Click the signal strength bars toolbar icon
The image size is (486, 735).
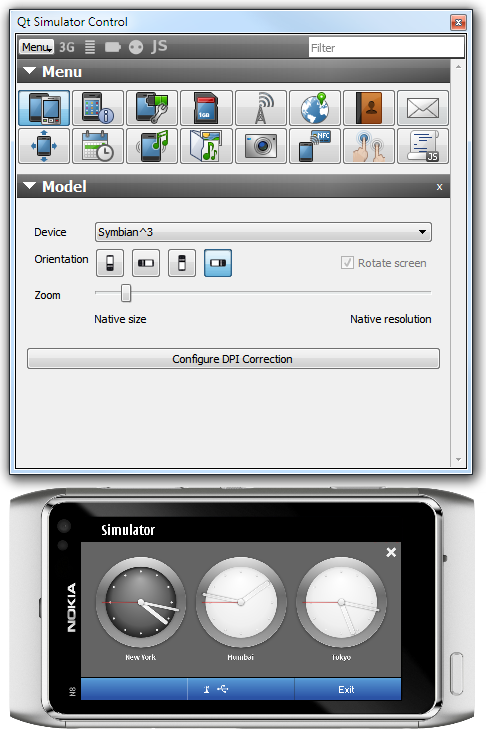point(90,47)
